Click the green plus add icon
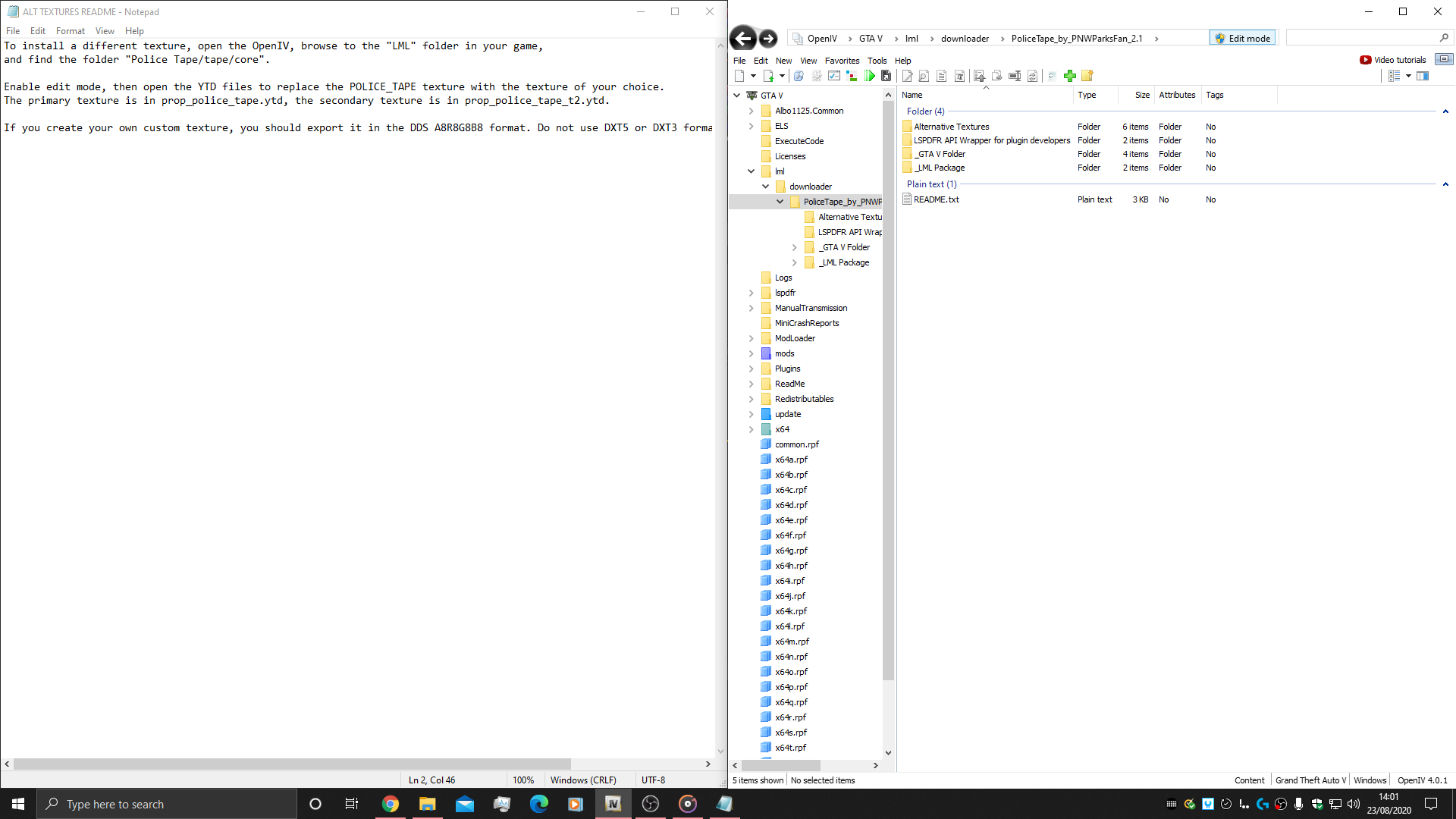Image resolution: width=1456 pixels, height=819 pixels. tap(1069, 76)
